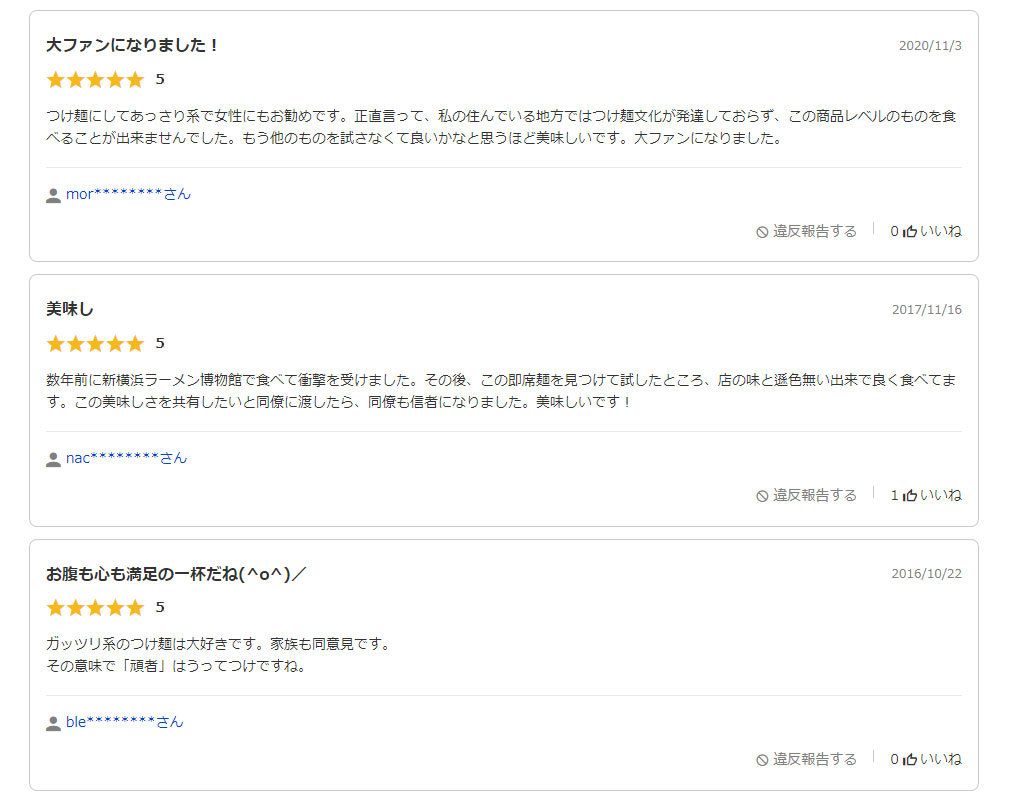1010x798 pixels.
Task: Like the 美味し review via thumbs-up icon
Action: coord(910,495)
